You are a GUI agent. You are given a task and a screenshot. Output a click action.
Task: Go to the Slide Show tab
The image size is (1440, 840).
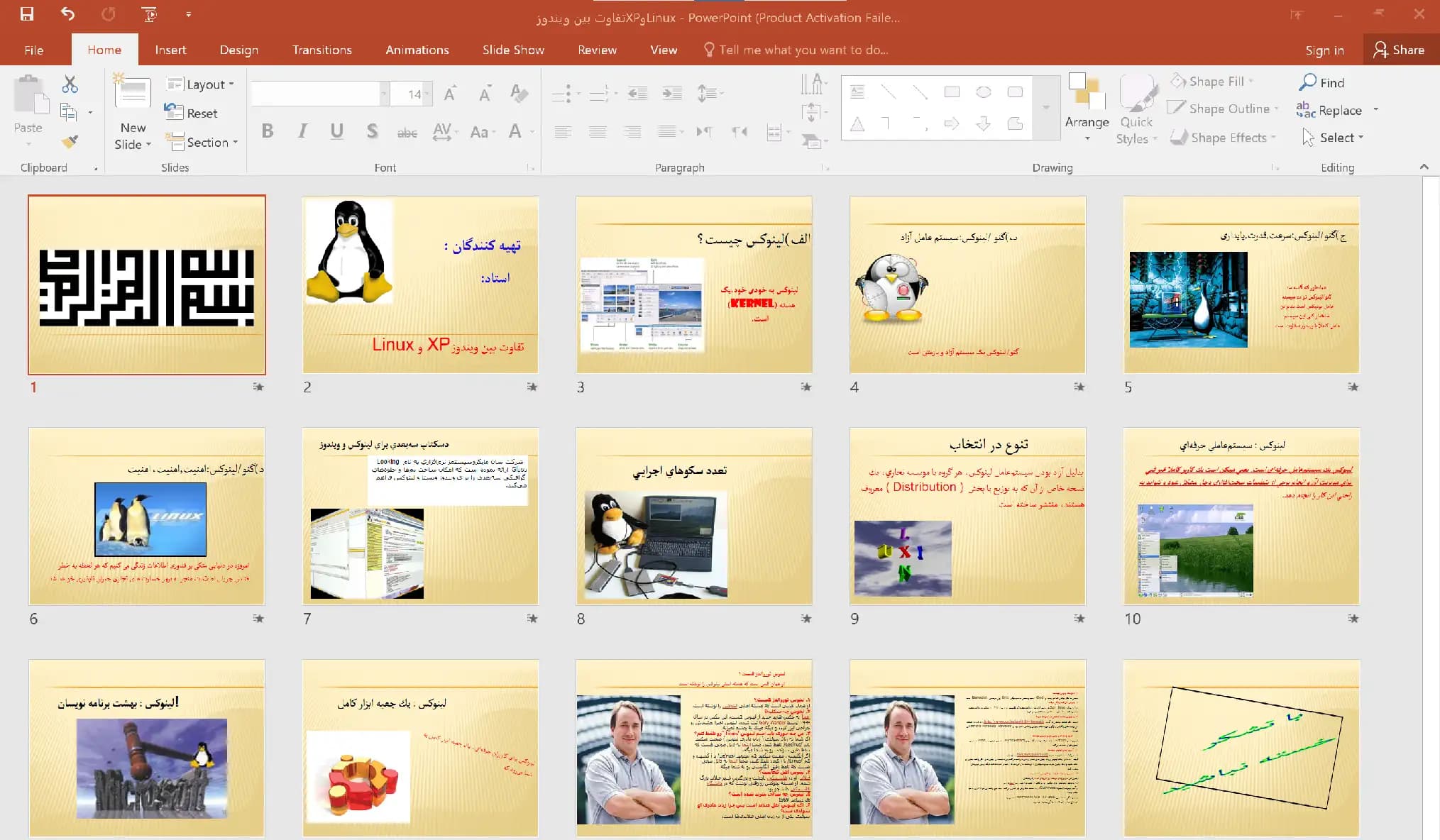(x=513, y=50)
